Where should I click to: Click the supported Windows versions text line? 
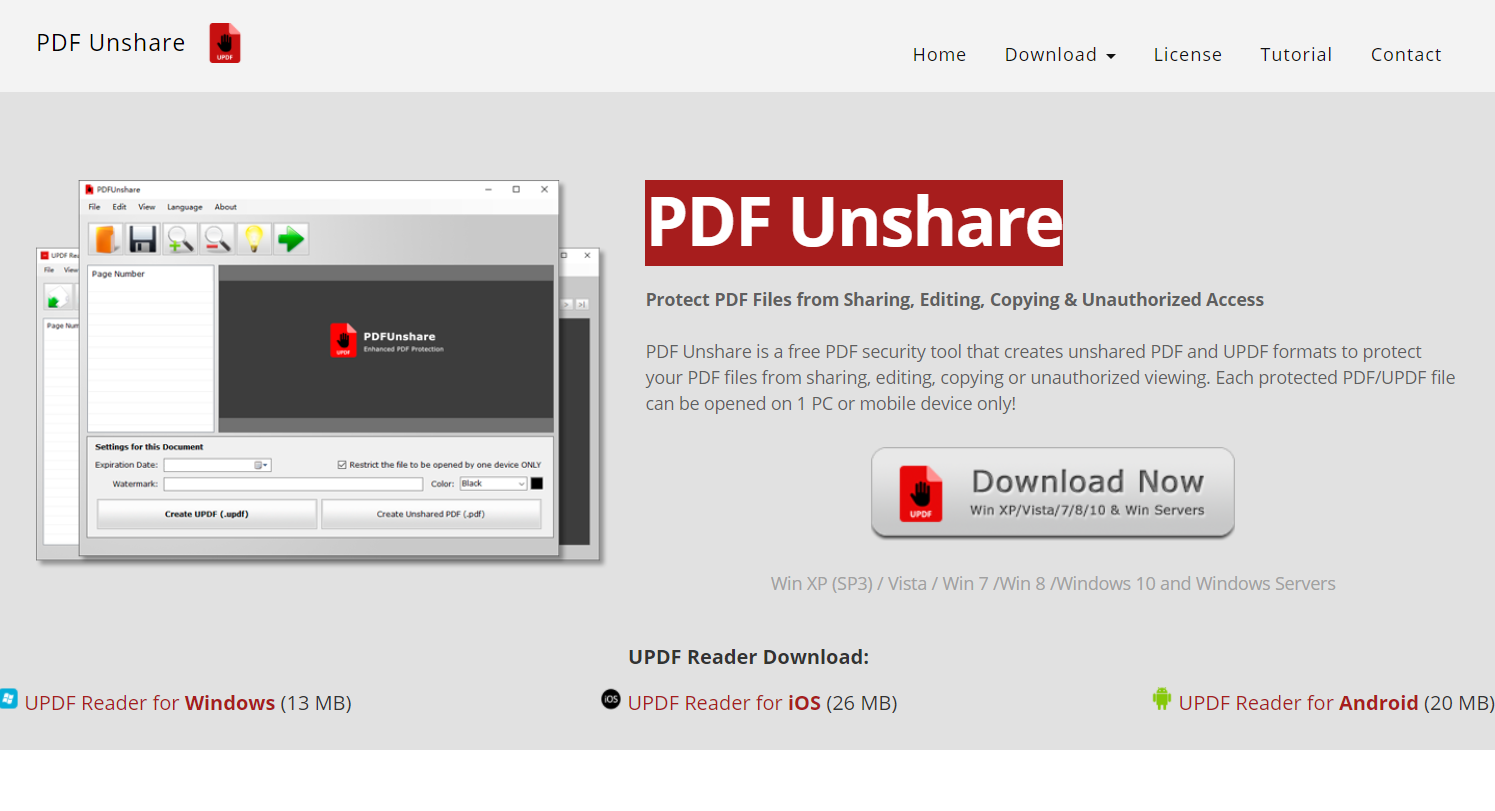[x=1053, y=584]
